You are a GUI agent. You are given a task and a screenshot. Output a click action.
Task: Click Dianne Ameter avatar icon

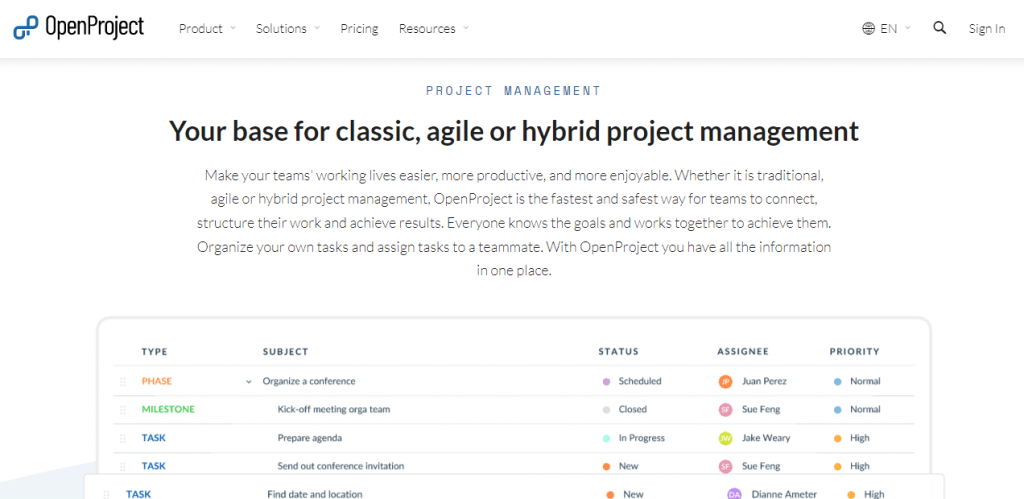735,494
